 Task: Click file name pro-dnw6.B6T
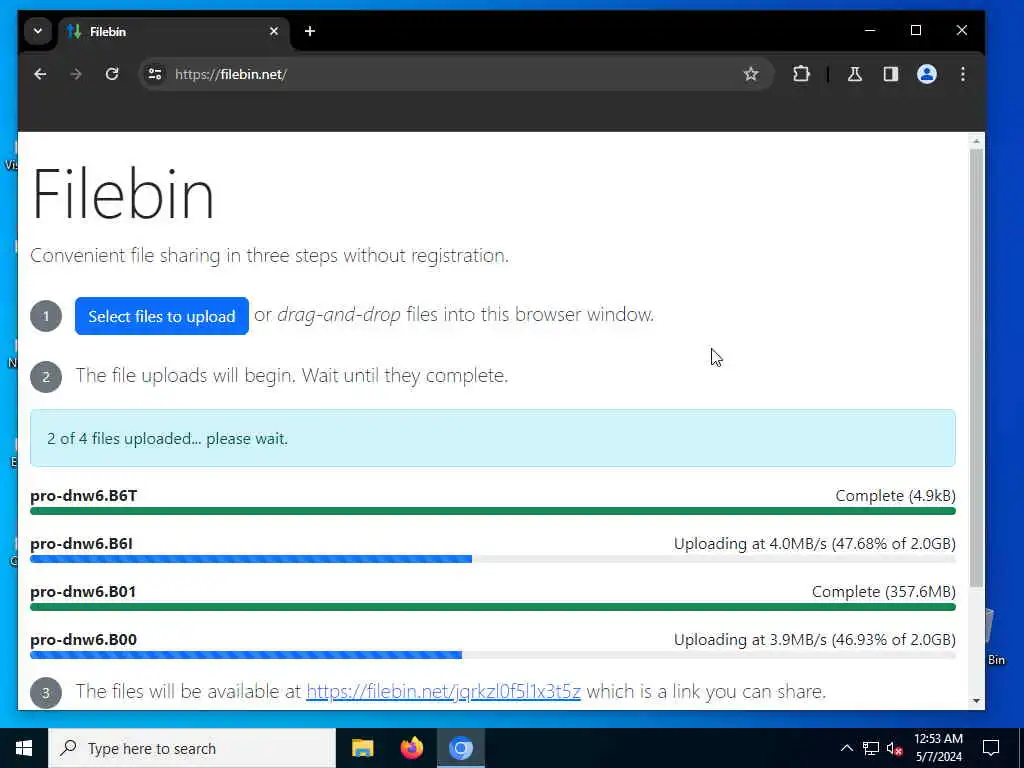(x=84, y=496)
